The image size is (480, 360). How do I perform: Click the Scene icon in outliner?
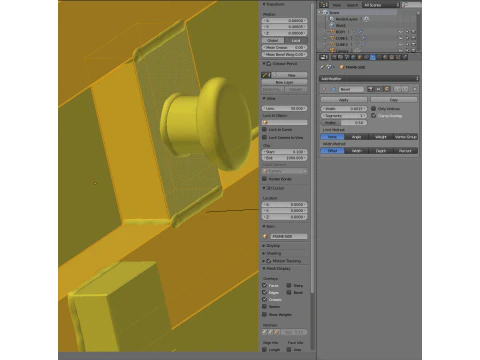coord(326,13)
